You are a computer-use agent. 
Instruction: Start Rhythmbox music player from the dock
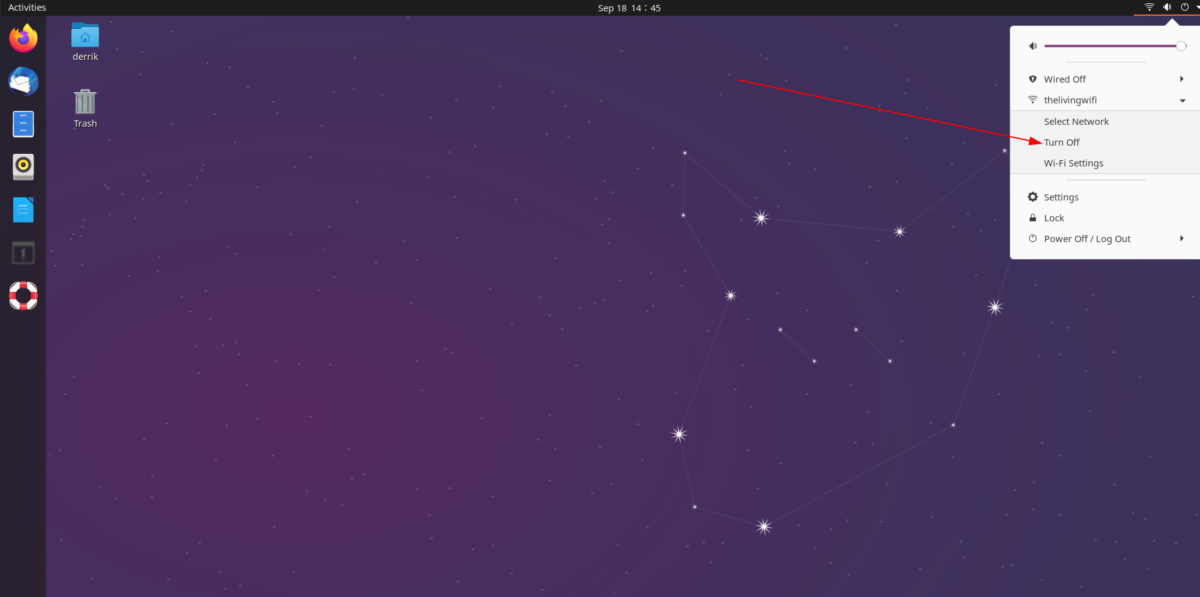[x=22, y=166]
